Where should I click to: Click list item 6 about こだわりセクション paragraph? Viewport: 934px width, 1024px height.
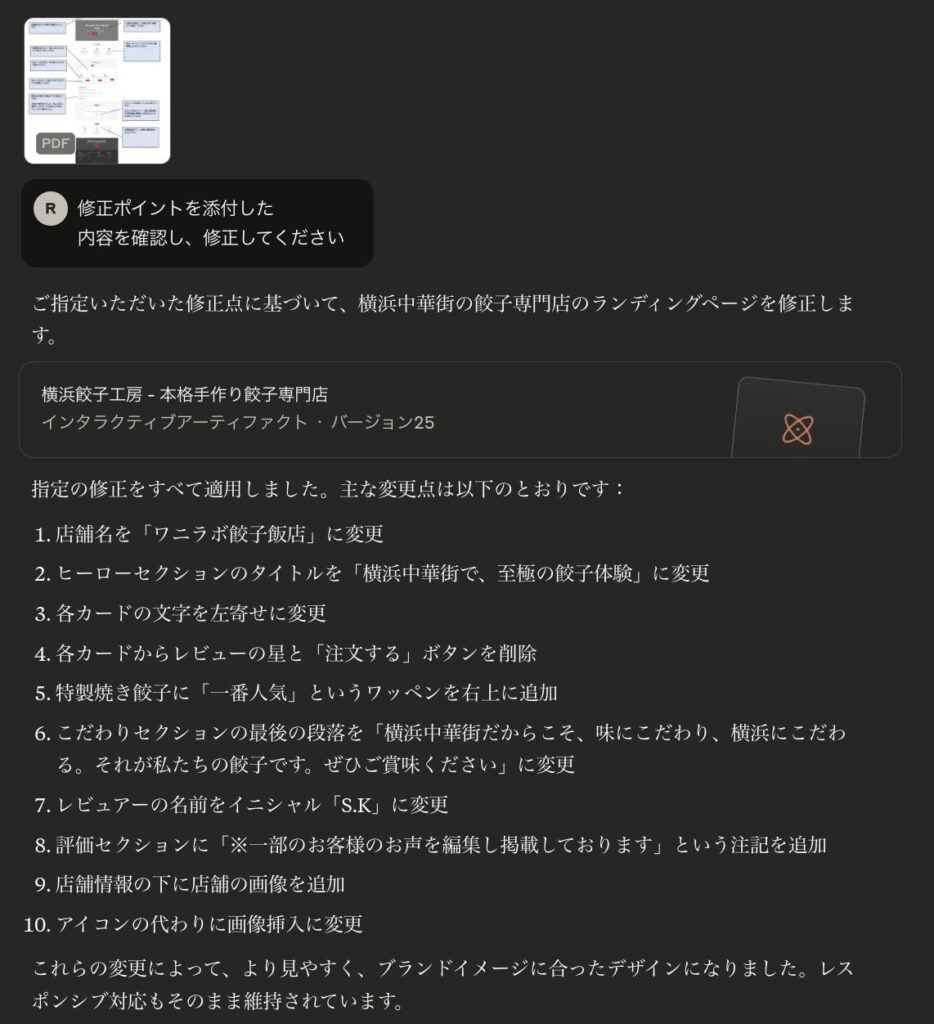[440, 748]
